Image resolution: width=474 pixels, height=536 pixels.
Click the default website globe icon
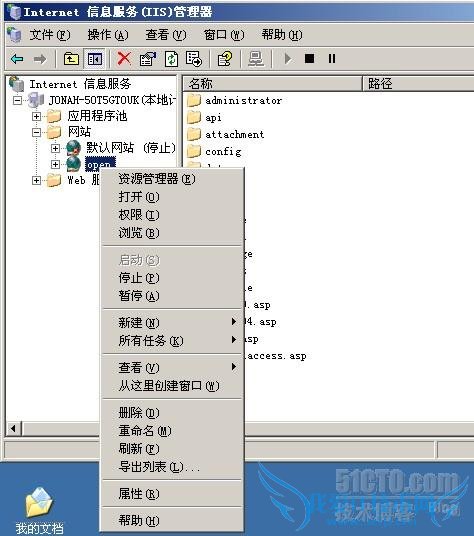click(73, 148)
